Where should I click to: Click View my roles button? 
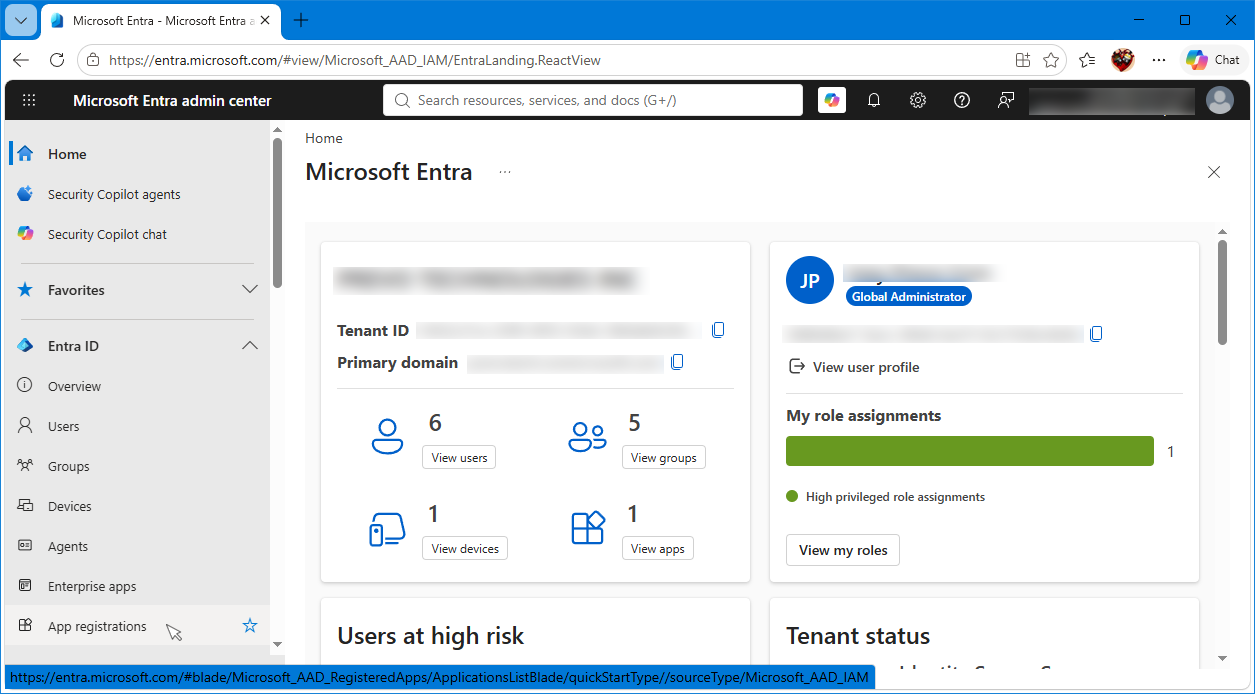pyautogui.click(x=843, y=550)
